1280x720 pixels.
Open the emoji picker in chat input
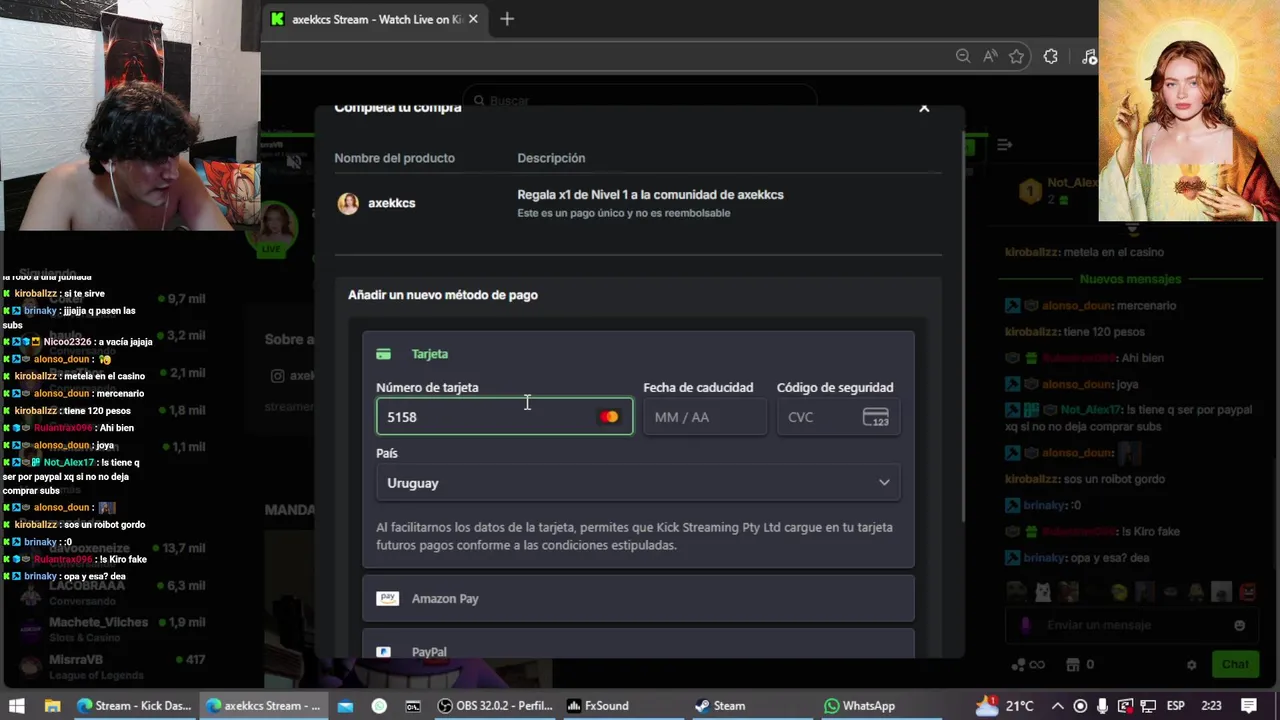(1239, 625)
